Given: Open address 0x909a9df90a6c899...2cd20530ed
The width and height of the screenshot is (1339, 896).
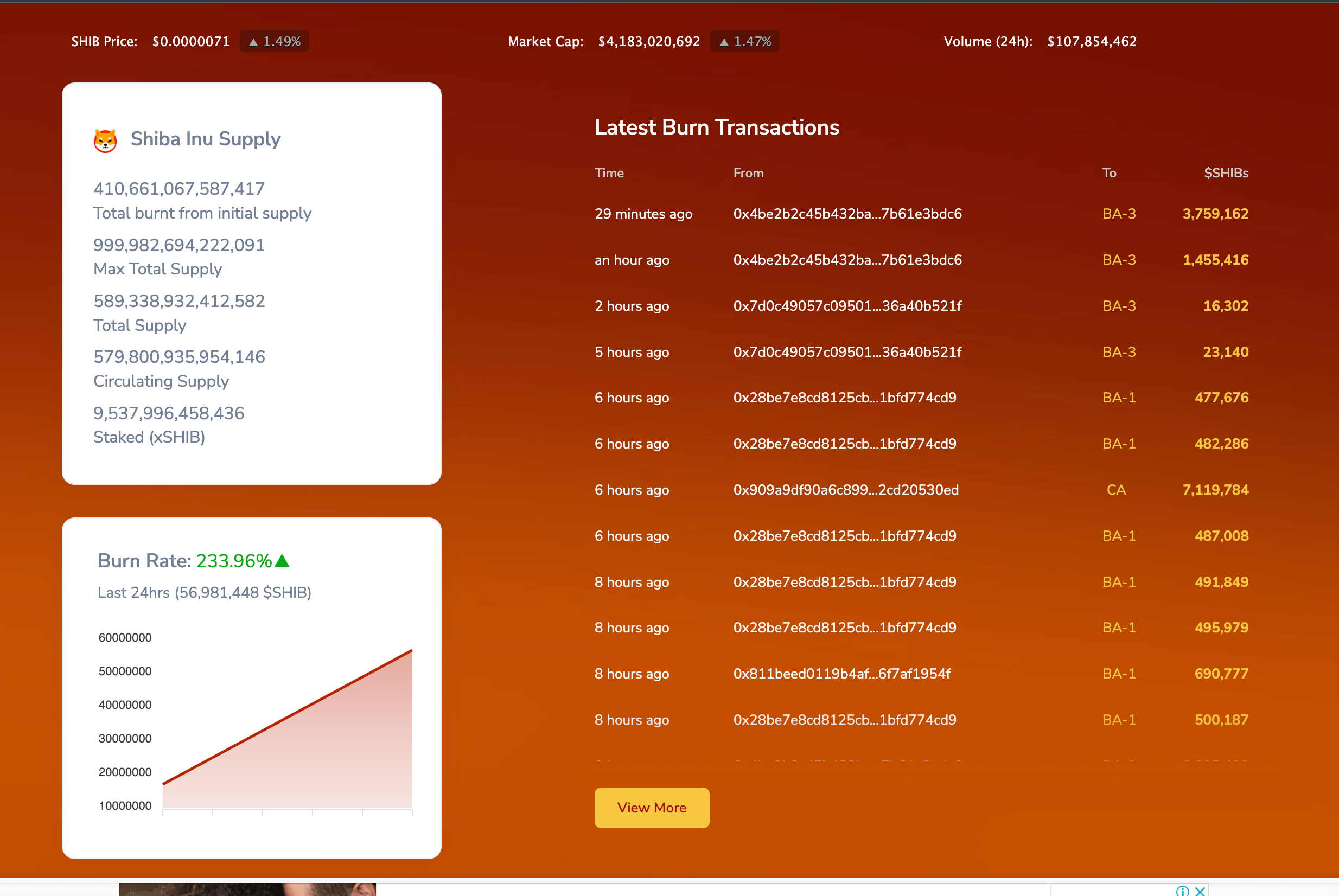Looking at the screenshot, I should (x=846, y=490).
